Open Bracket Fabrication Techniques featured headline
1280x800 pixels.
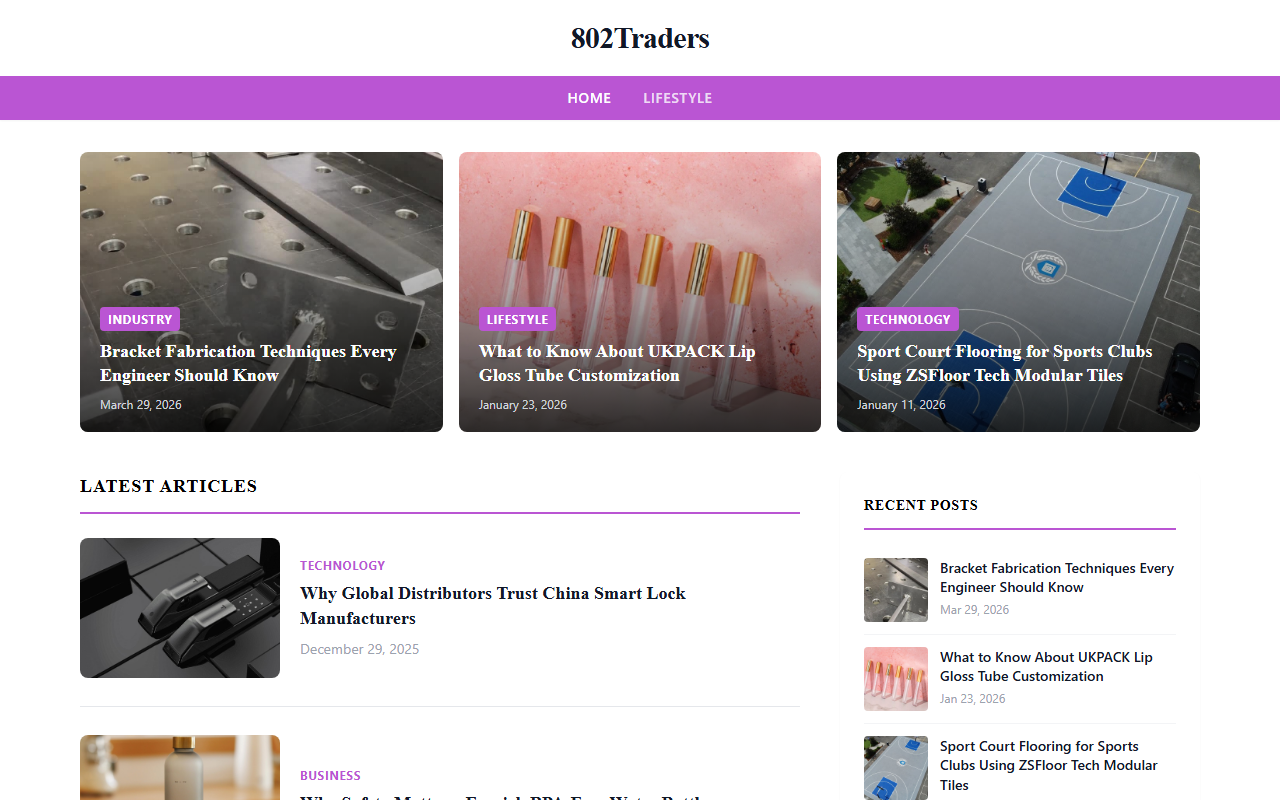pos(248,363)
